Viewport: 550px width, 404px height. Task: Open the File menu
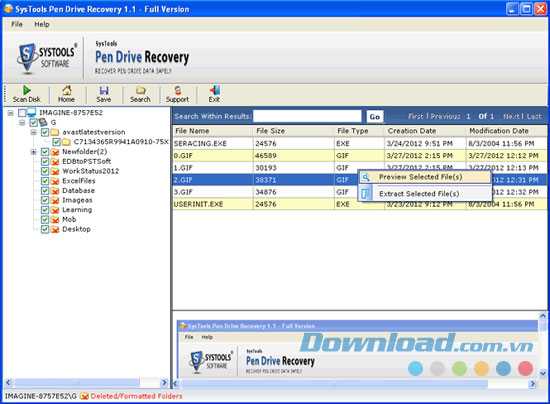[x=17, y=24]
